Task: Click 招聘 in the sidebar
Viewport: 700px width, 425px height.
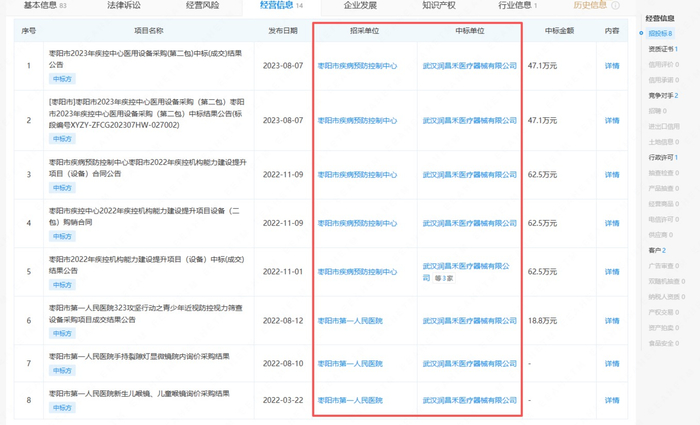Action: tap(658, 111)
